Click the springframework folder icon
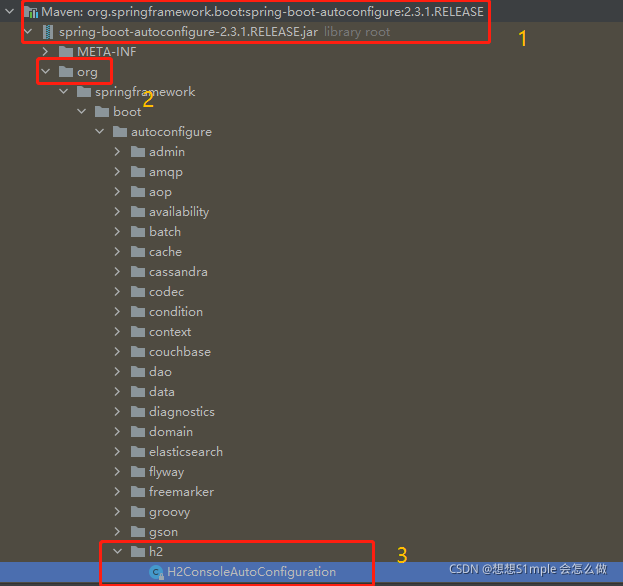The height and width of the screenshot is (586, 623). pyautogui.click(x=84, y=92)
